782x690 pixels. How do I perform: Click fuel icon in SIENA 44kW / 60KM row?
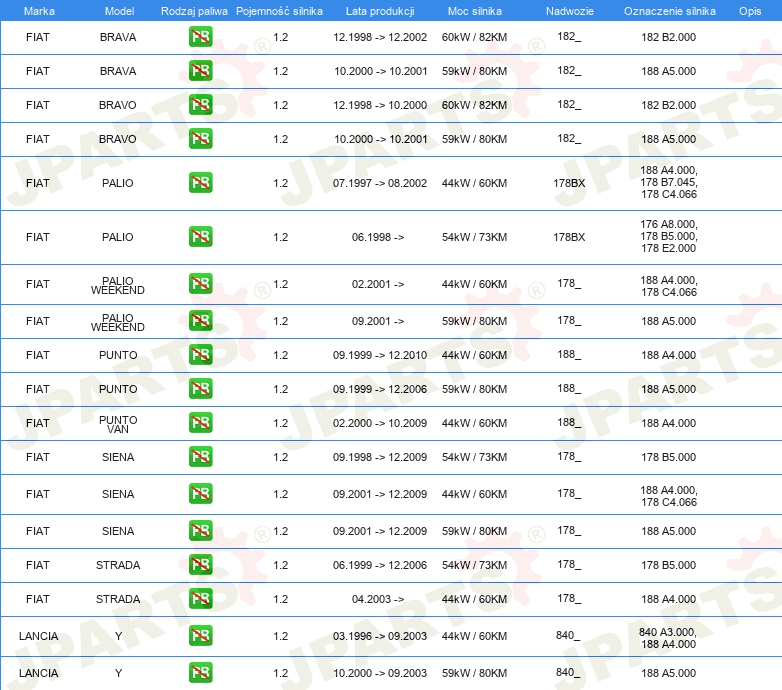(200, 494)
